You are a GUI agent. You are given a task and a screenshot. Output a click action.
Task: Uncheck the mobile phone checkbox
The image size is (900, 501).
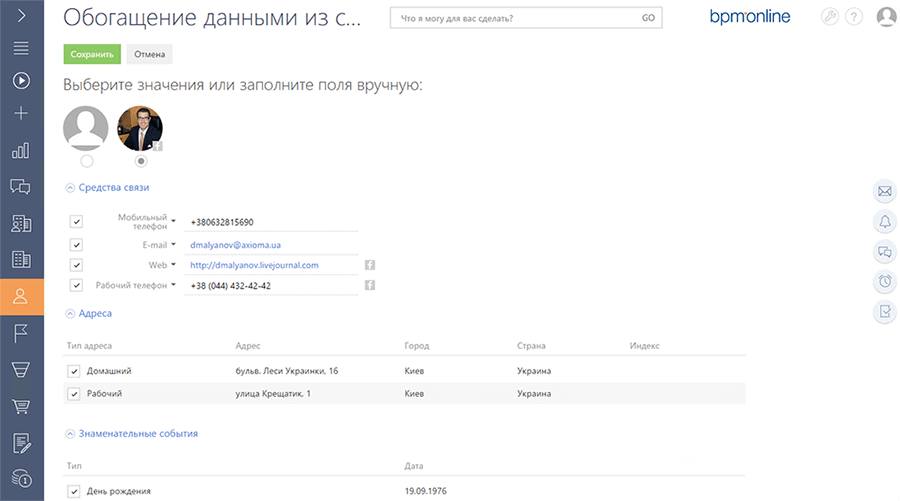(76, 222)
